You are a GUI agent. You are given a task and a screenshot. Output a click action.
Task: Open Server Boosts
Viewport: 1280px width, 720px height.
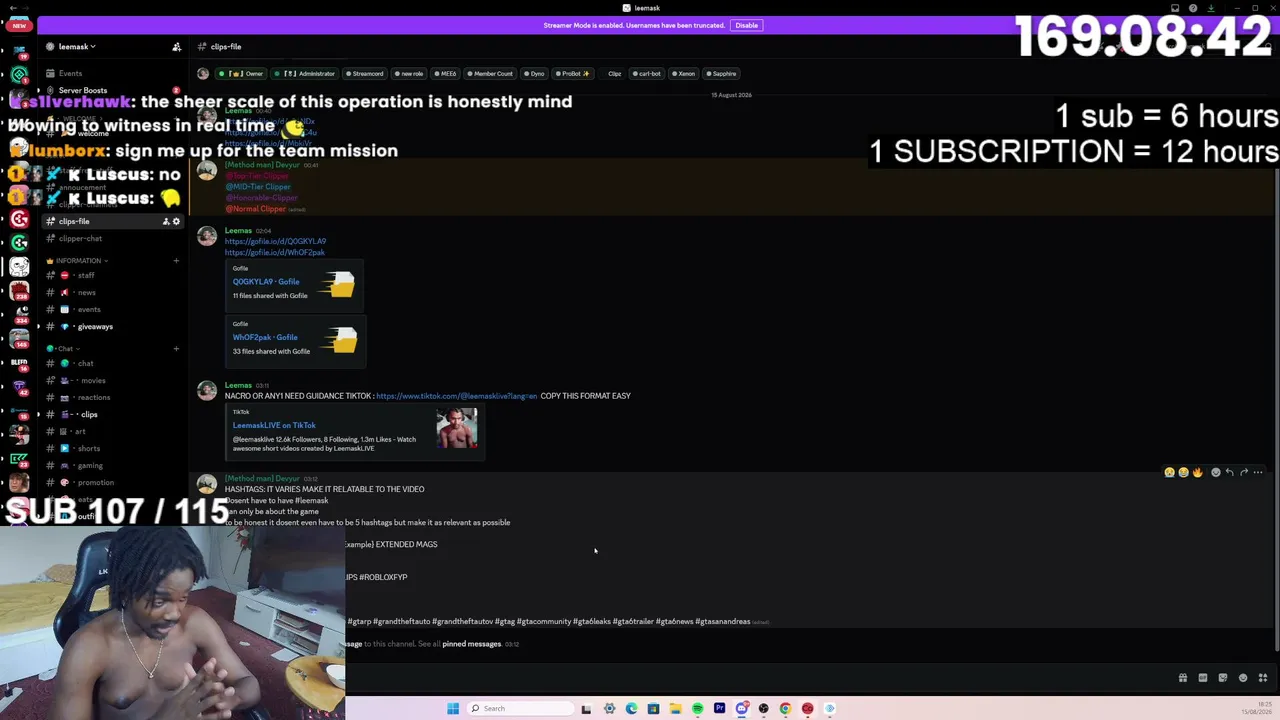coord(112,90)
